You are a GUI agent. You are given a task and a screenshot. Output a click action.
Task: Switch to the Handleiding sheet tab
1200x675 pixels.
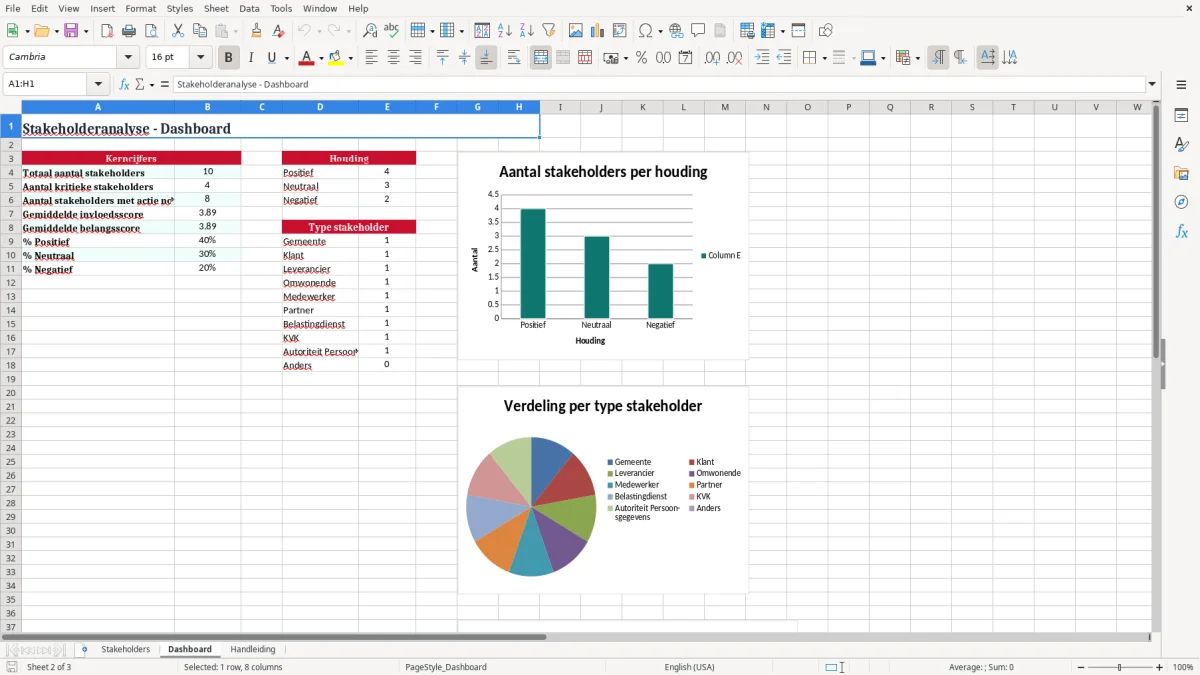253,650
